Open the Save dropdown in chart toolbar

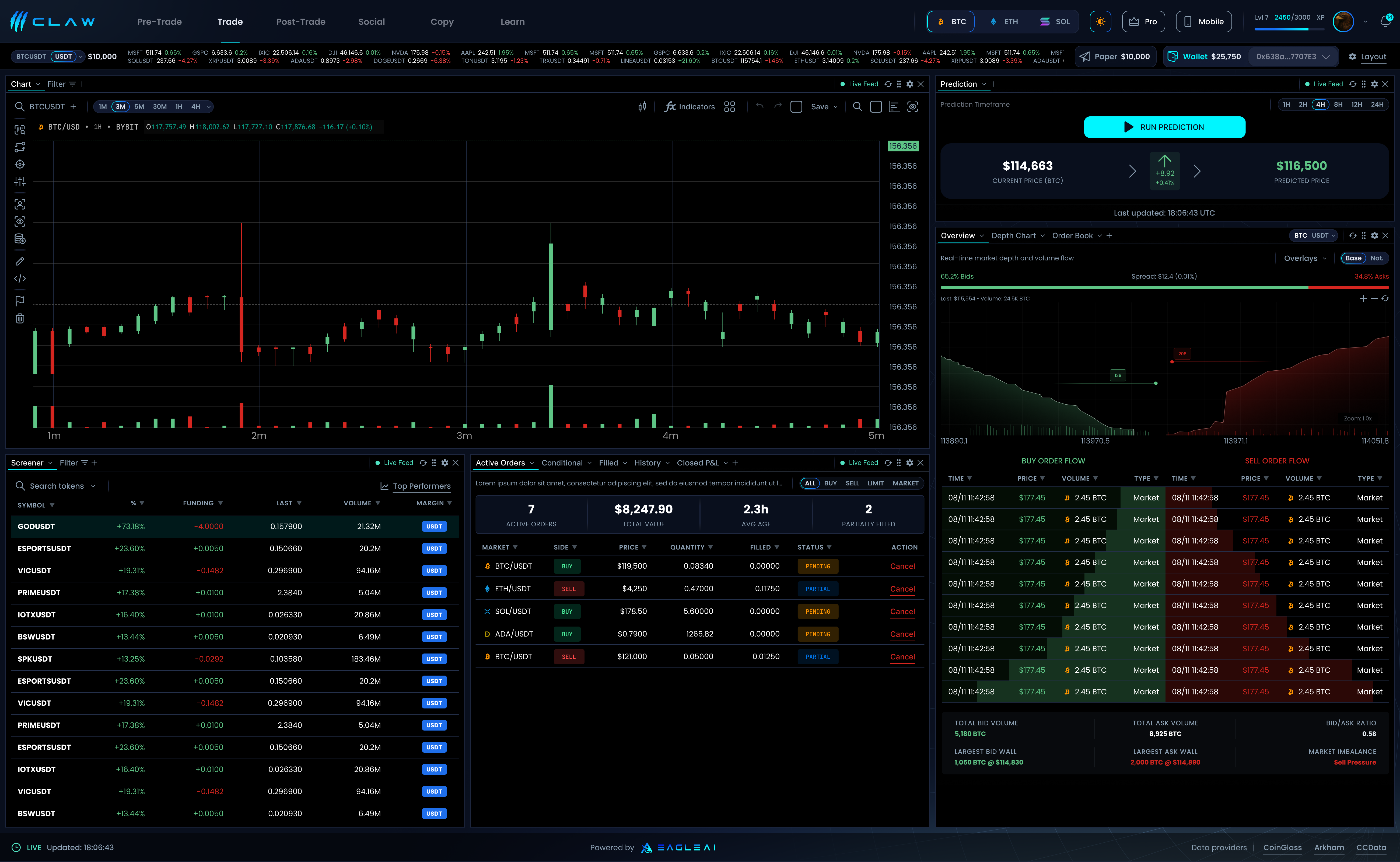(x=824, y=107)
